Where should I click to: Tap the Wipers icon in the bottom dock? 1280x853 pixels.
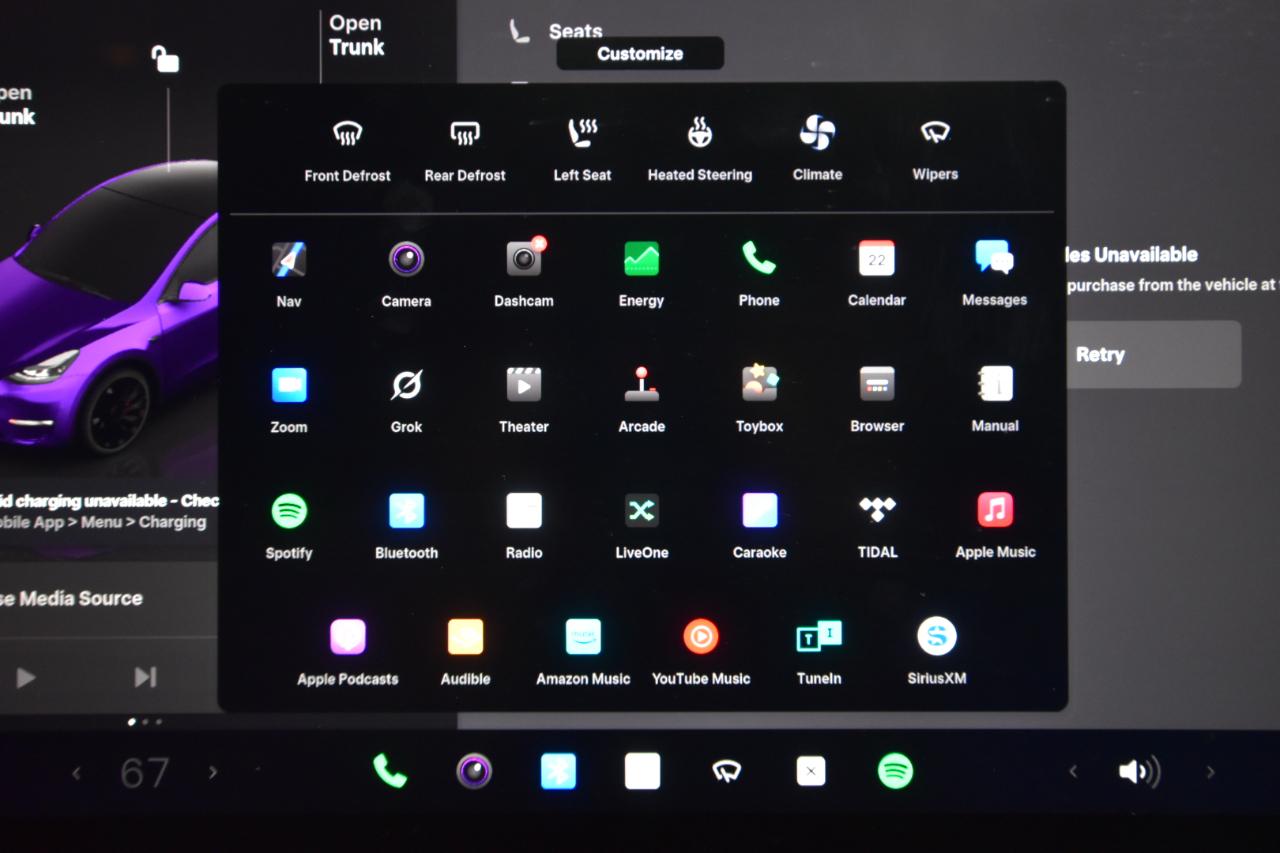[726, 771]
